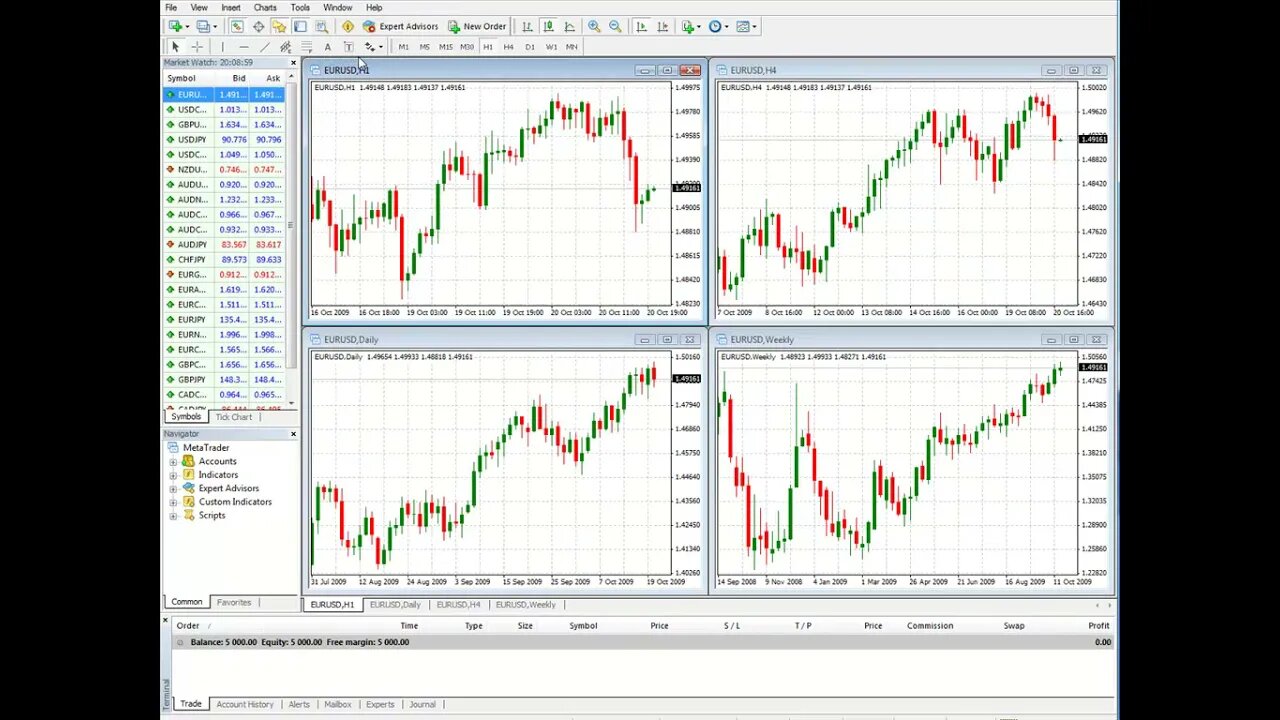Toggle Chart Shift button
Screen dimensions: 1280x720
point(662,26)
